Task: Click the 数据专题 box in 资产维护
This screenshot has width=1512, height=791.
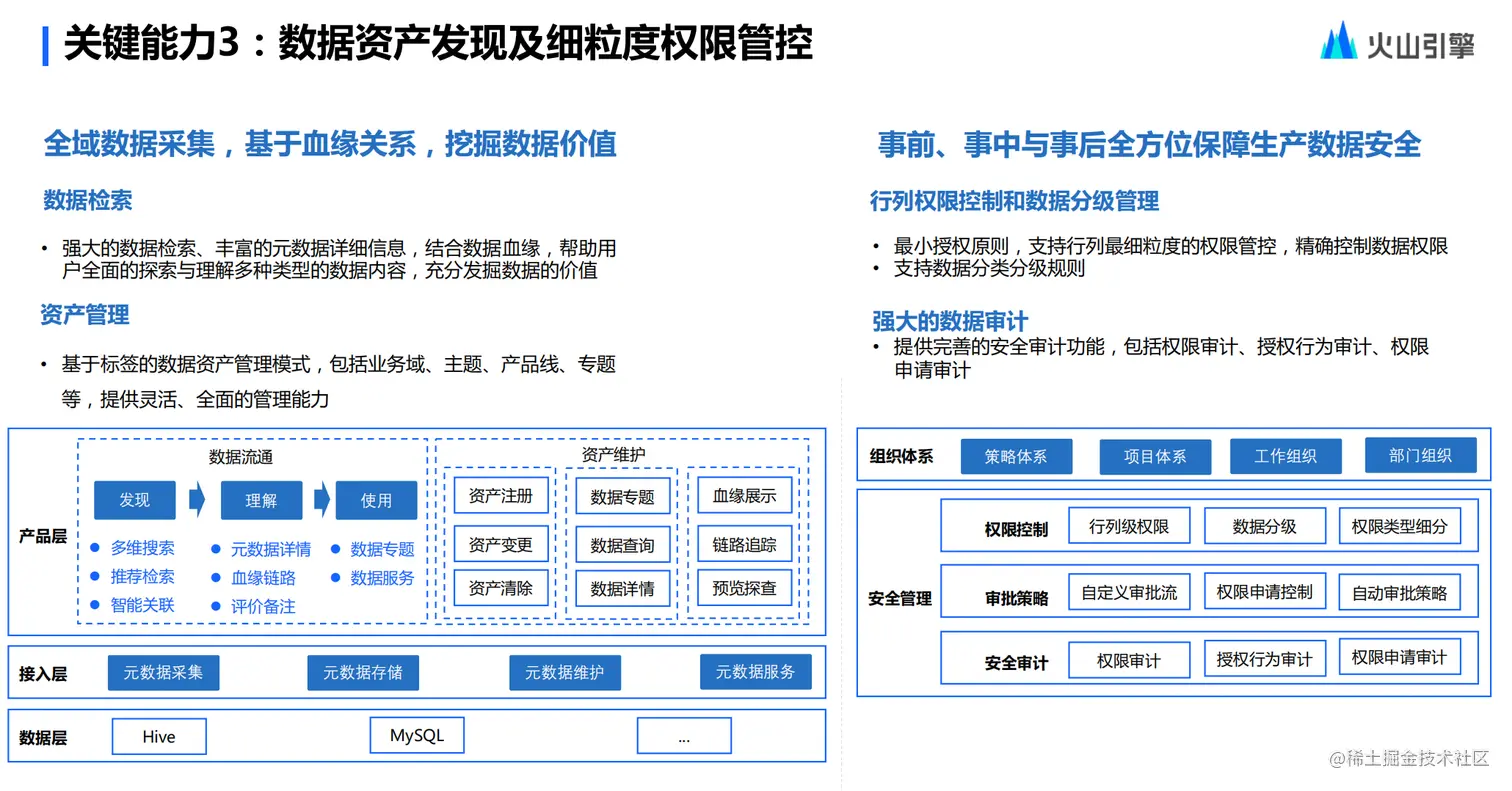Action: 622,497
